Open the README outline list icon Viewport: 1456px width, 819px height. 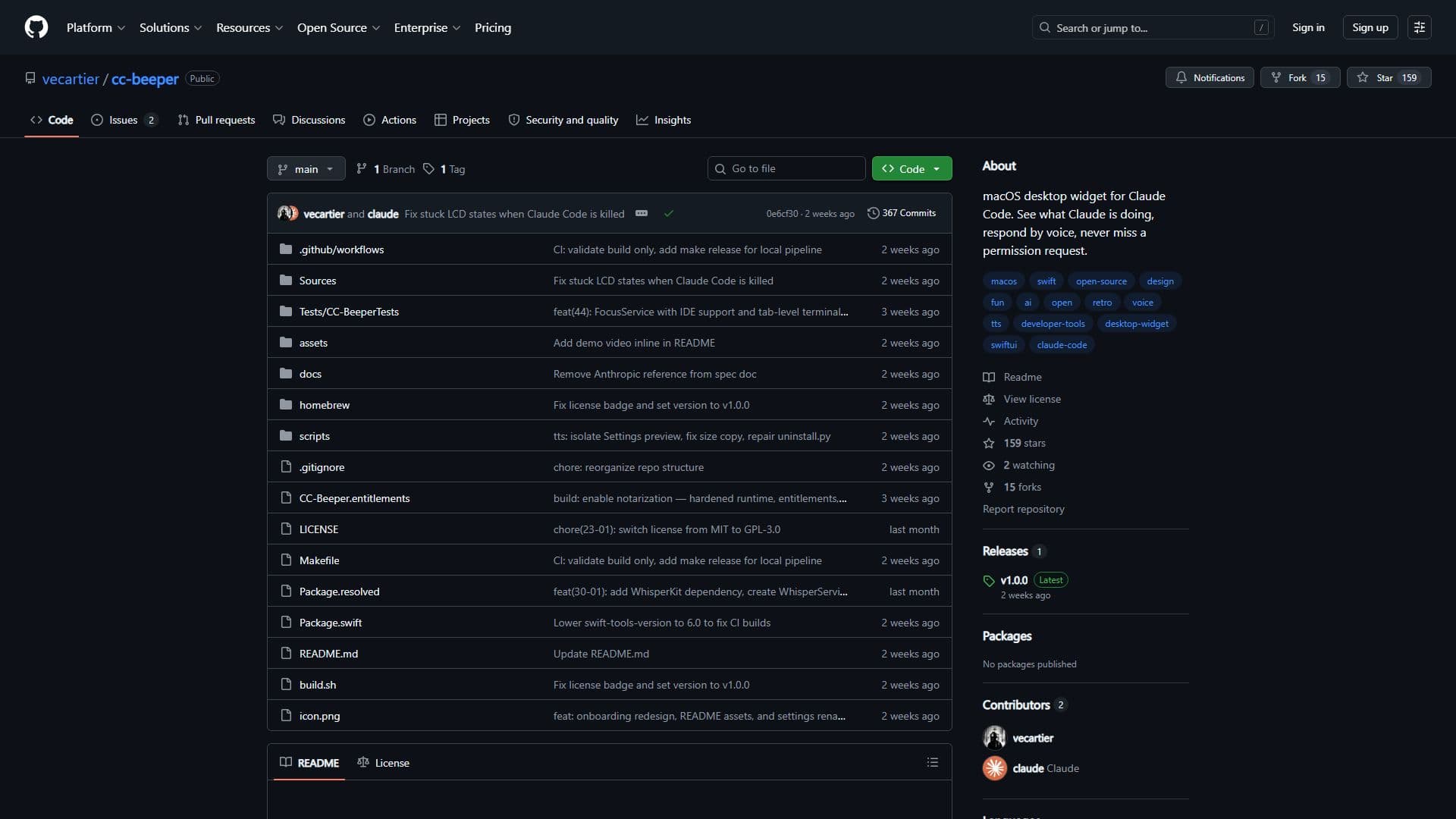click(932, 762)
